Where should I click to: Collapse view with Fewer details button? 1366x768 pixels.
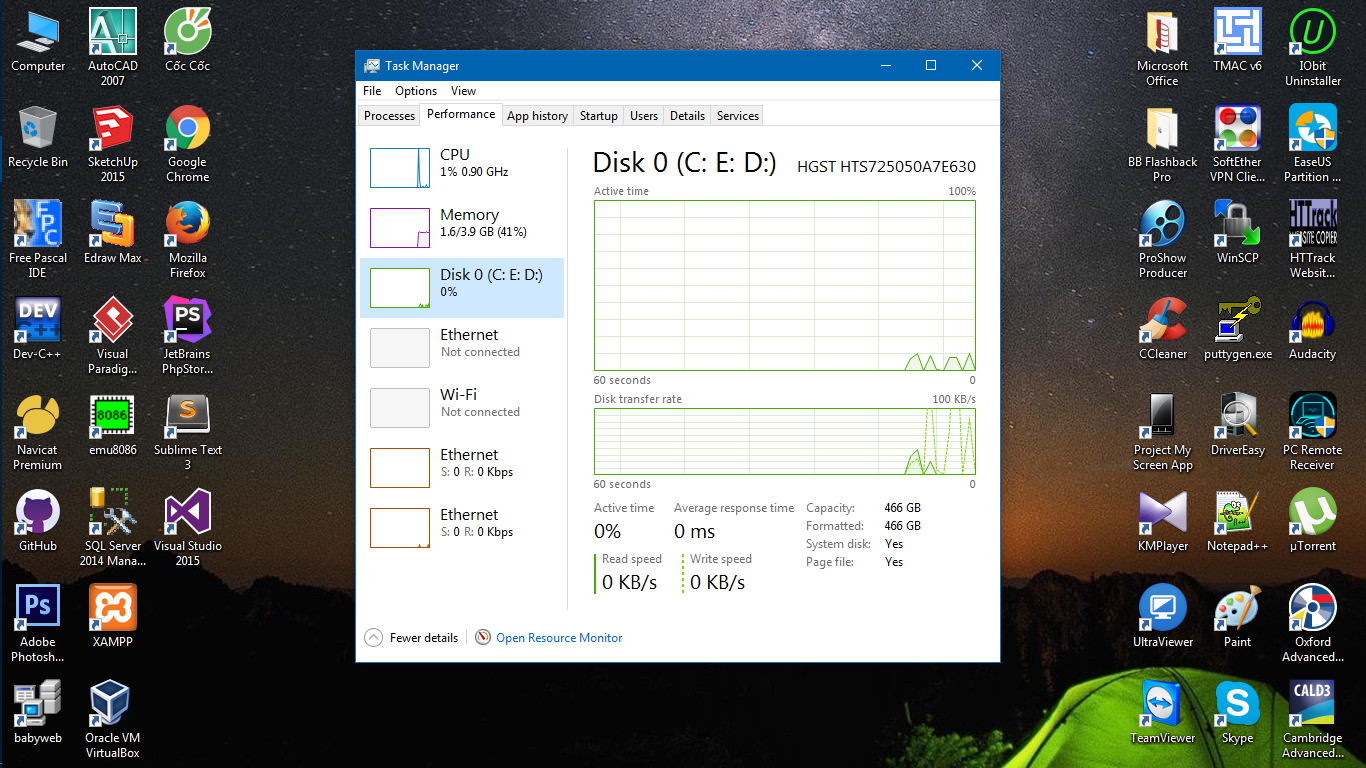[412, 637]
